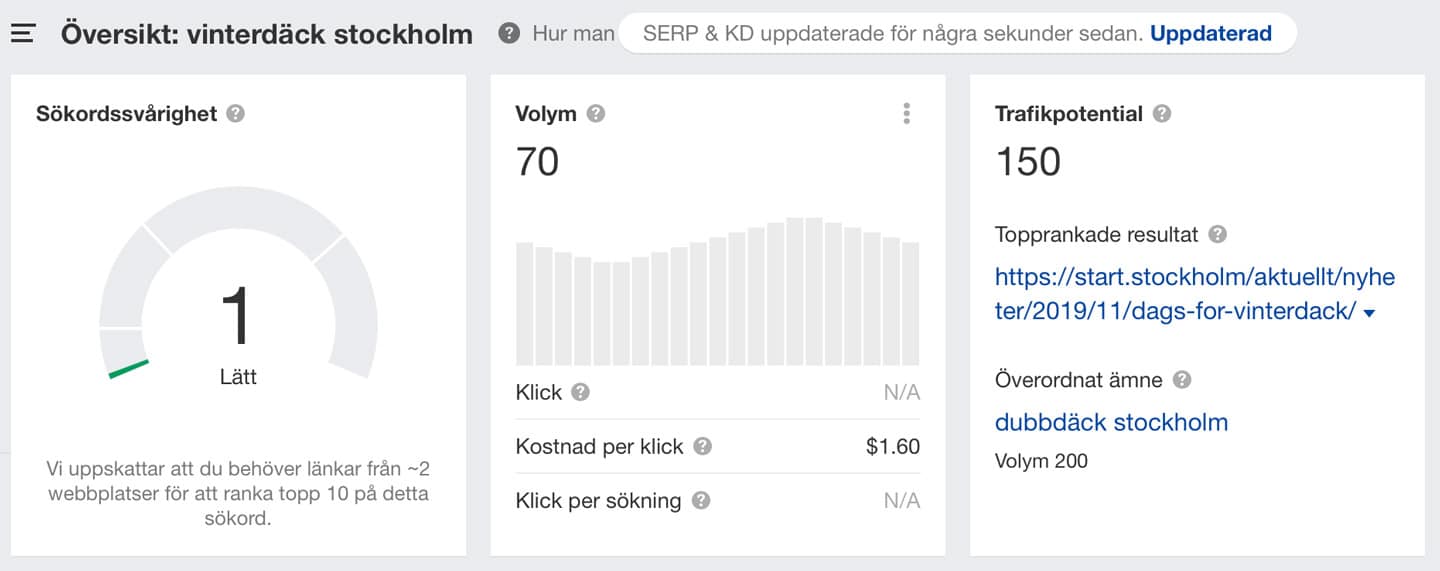Click help icon next to Sökordssvårighet

[x=235, y=114]
